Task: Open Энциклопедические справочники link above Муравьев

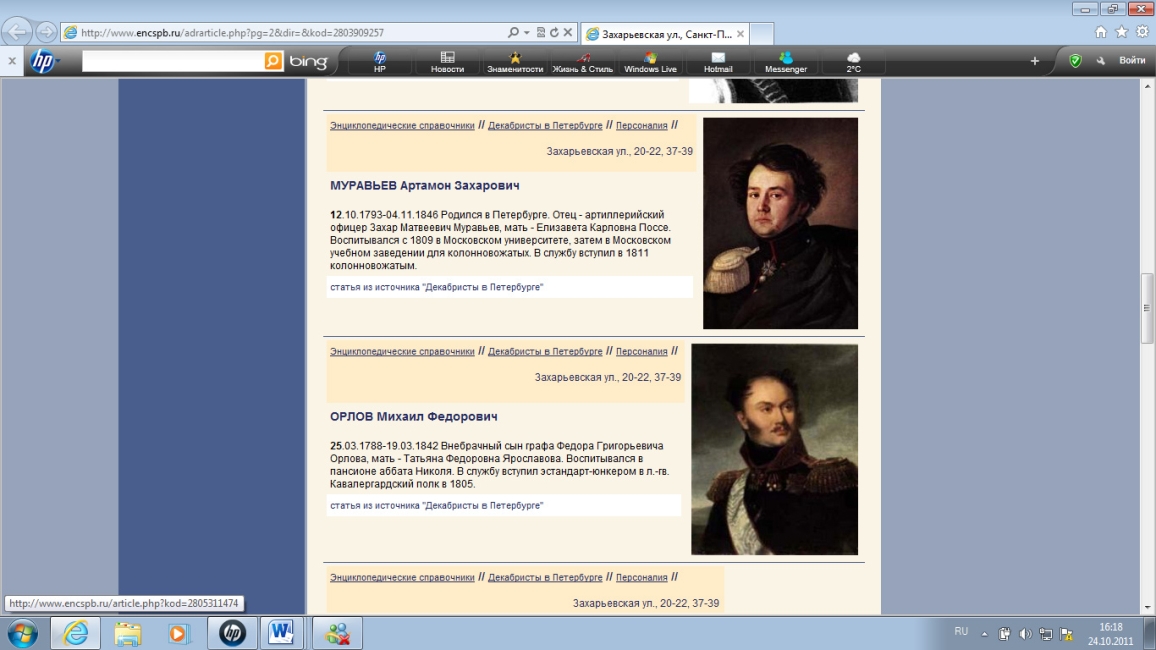Action: [402, 125]
